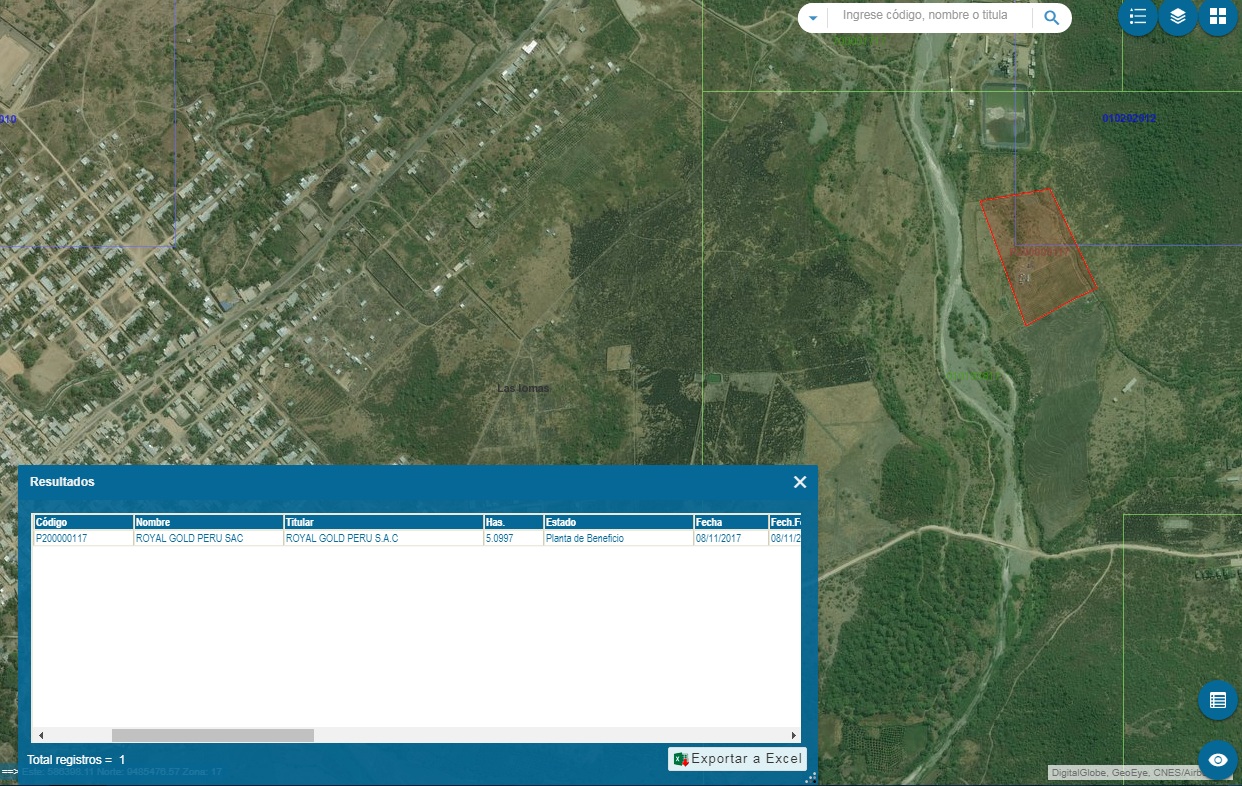Close the Resultados panel
Viewport: 1242px width, 786px height.
tap(800, 482)
